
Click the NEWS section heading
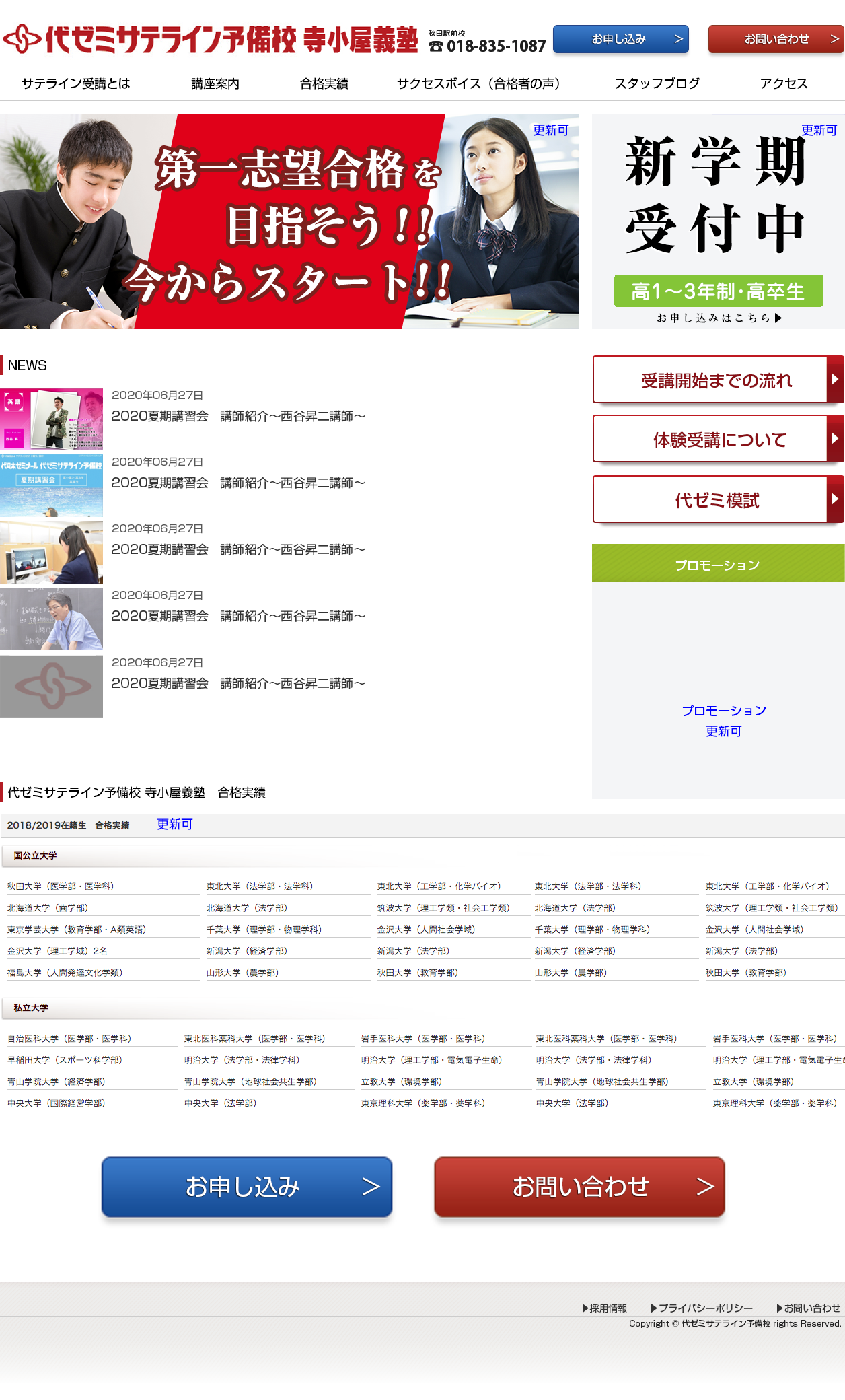[x=27, y=365]
